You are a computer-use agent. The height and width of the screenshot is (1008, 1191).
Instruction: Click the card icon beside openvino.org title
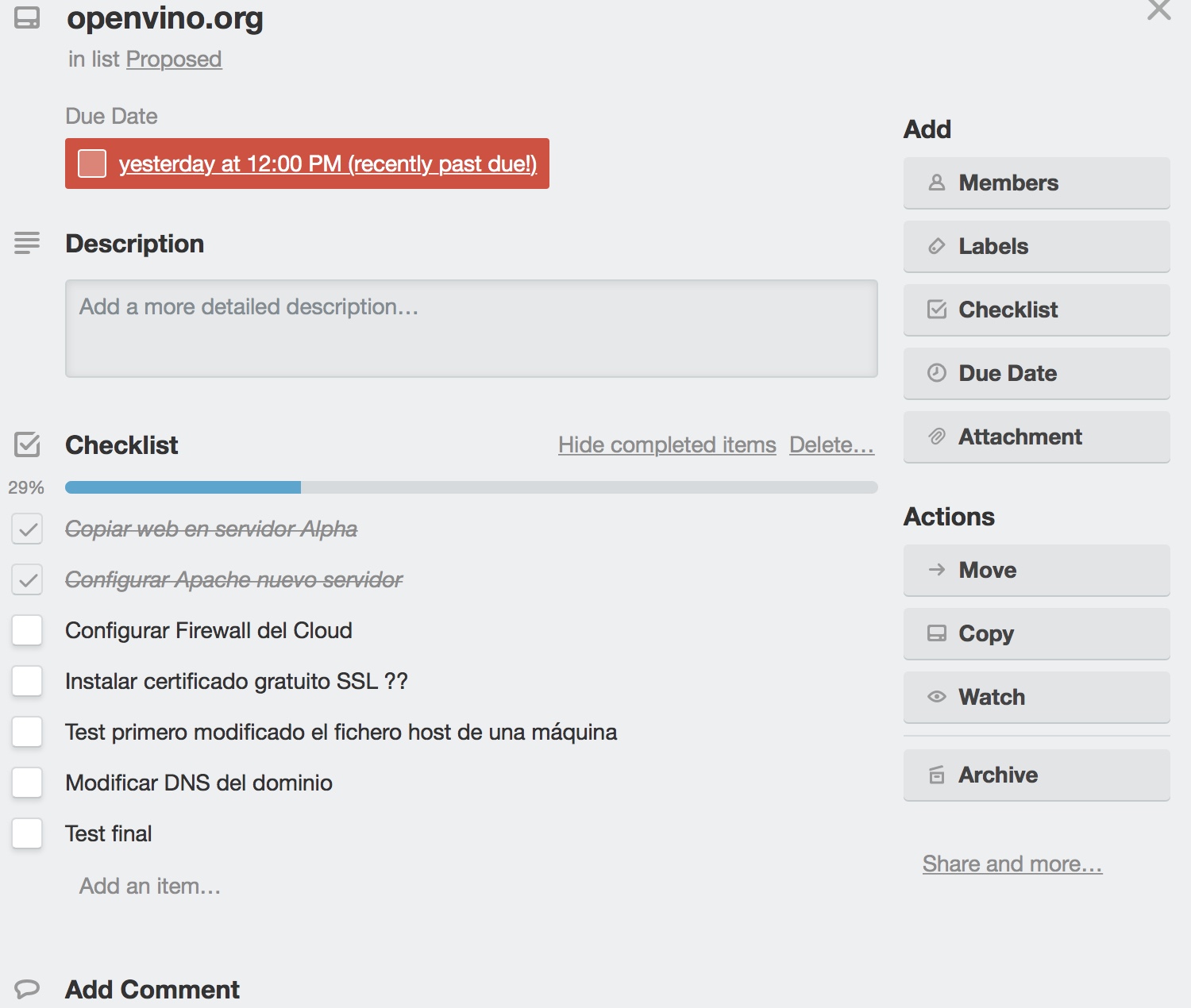click(x=27, y=17)
